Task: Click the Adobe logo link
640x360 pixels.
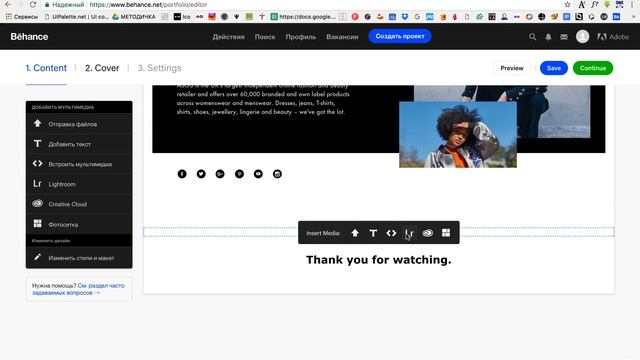Action: click(613, 37)
